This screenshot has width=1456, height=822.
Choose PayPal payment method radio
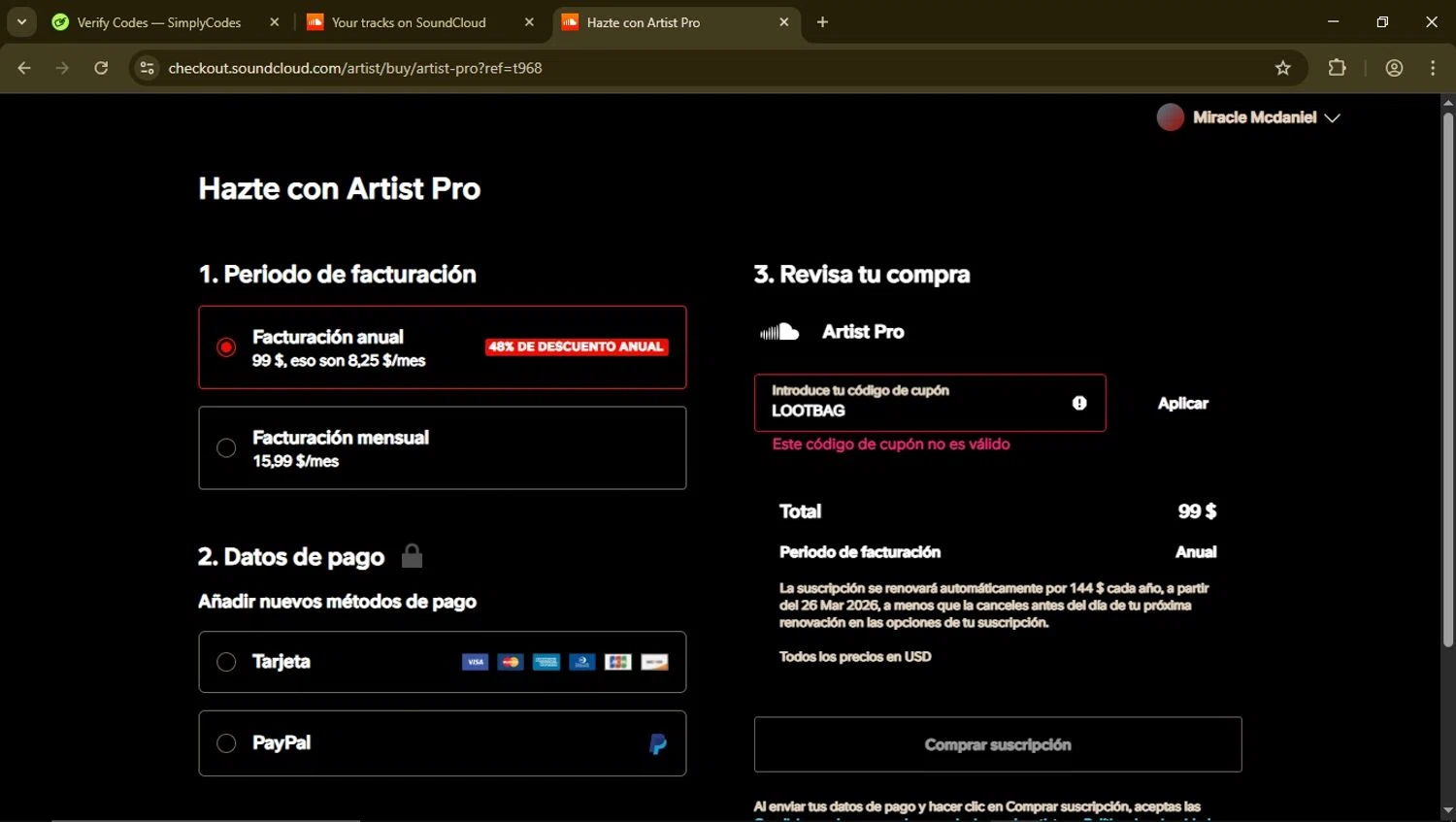[x=226, y=743]
